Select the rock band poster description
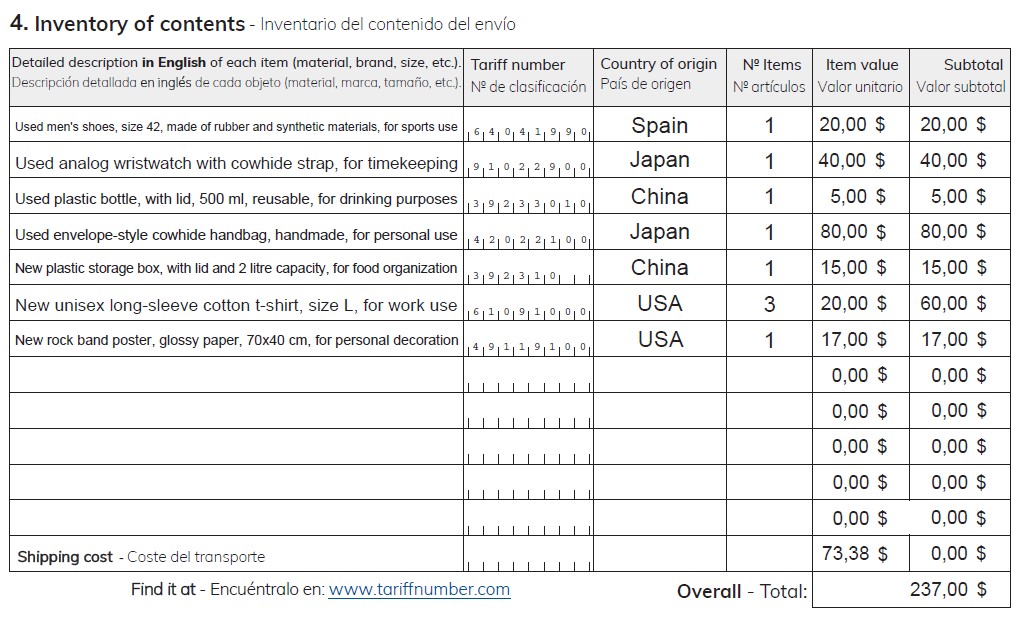 [x=236, y=340]
